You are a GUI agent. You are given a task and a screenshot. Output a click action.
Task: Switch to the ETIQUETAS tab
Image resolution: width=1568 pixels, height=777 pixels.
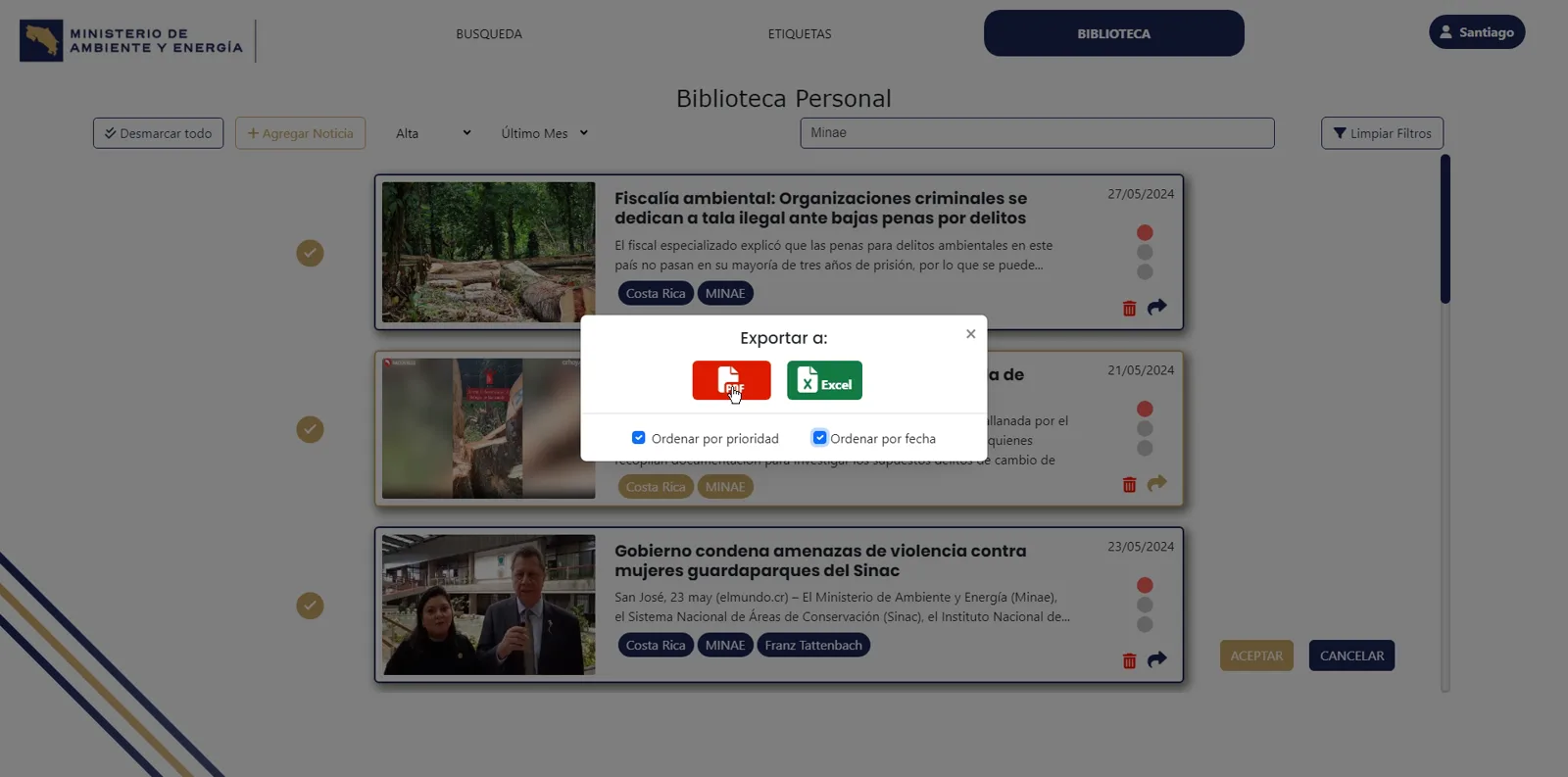[x=800, y=33]
